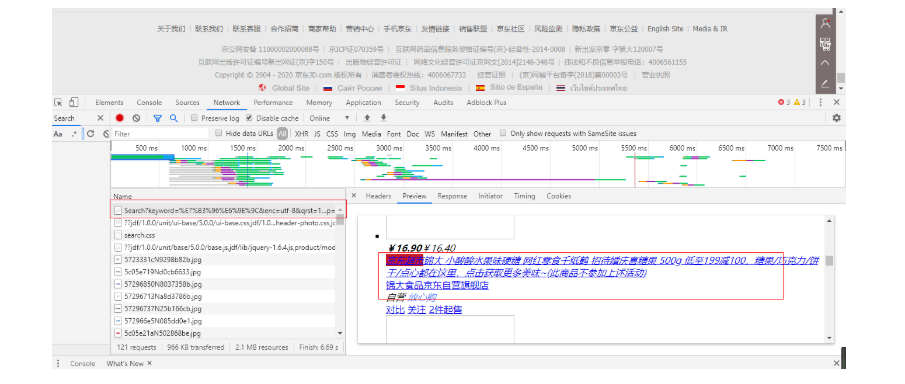905x384 pixels.
Task: Toggle the network filter funnel icon
Action: [x=158, y=118]
